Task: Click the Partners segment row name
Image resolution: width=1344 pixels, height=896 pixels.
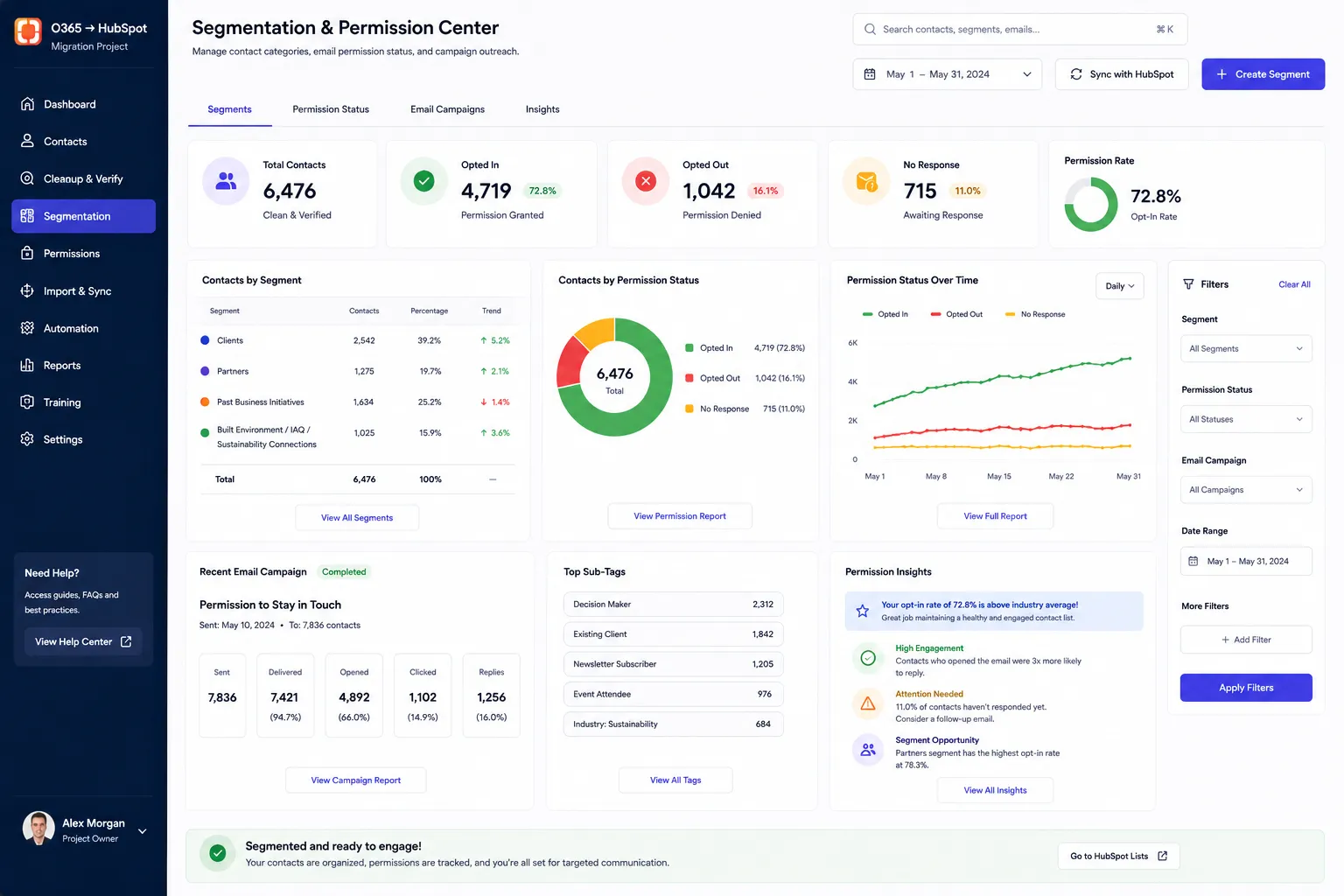Action: (233, 371)
